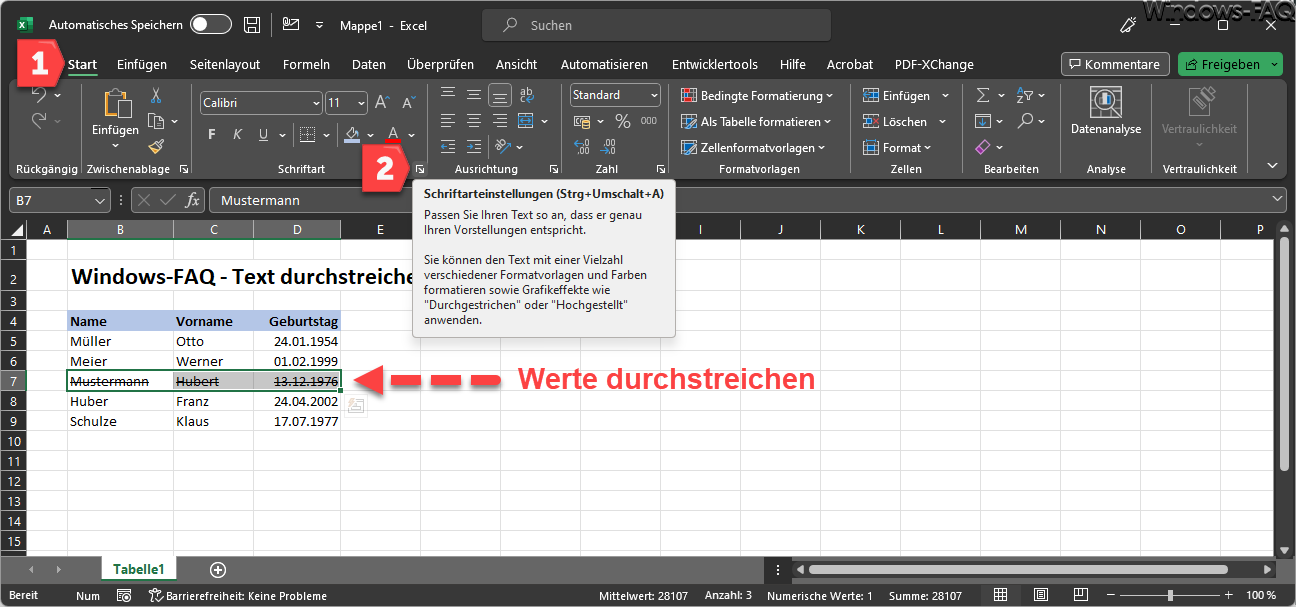Click the AutoSum sigma icon
This screenshot has width=1296, height=607.
(983, 95)
